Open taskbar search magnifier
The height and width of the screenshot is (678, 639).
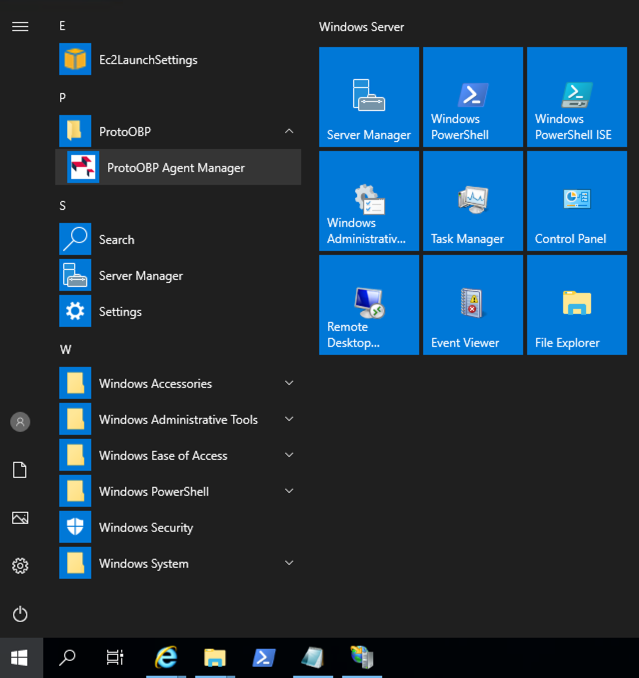[x=67, y=658]
